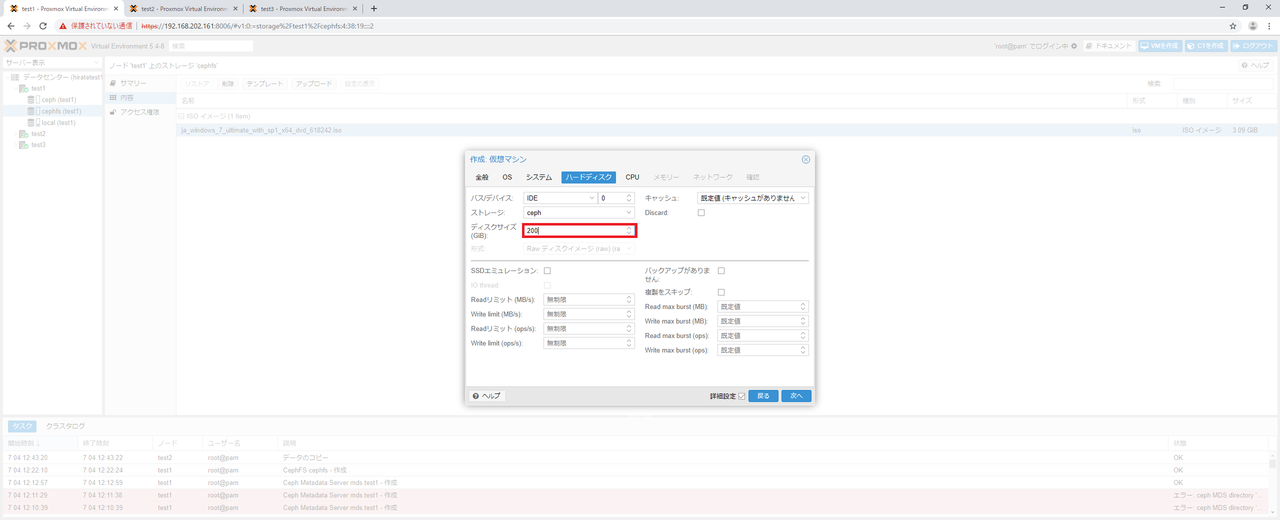1280x520 pixels.
Task: Click the 次へ button
Action: click(796, 396)
